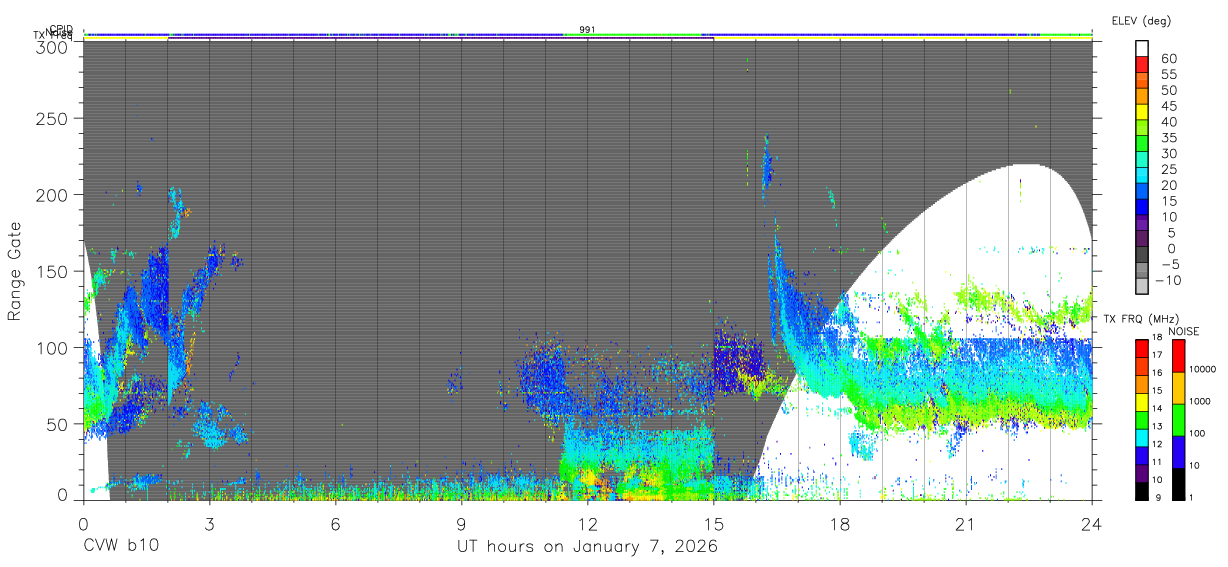This screenshot has width=1228, height=567.
Task: Select the yellow segment of NOISE bar
Action: 1179,388
